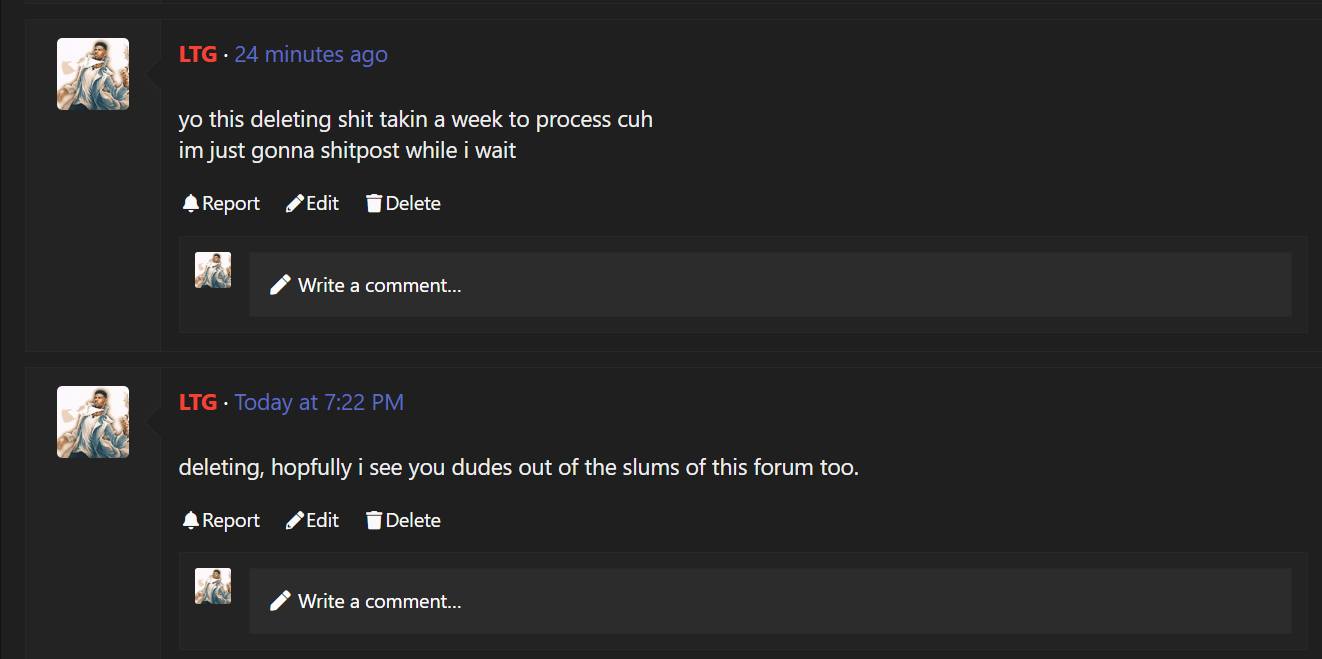Open LTG's profile from the first post's username

(x=198, y=54)
